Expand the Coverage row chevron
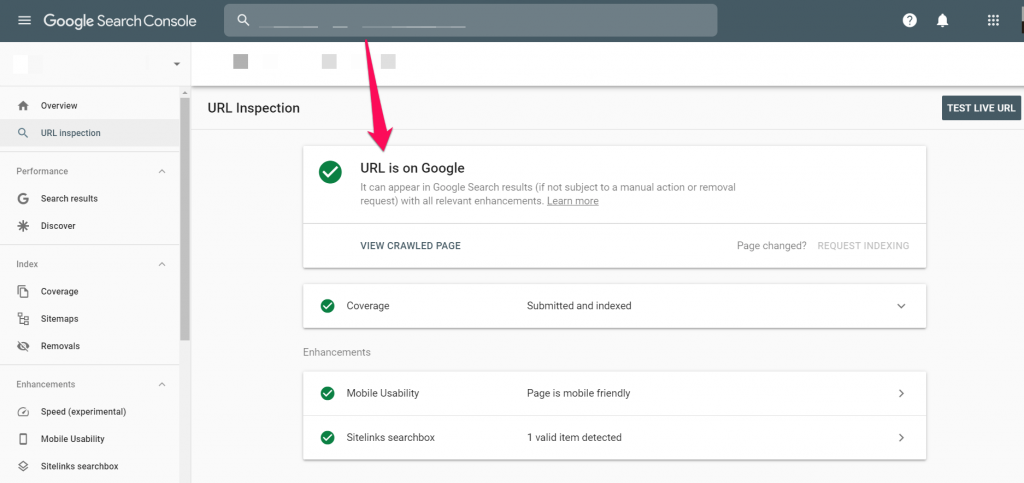1024x483 pixels. point(901,305)
